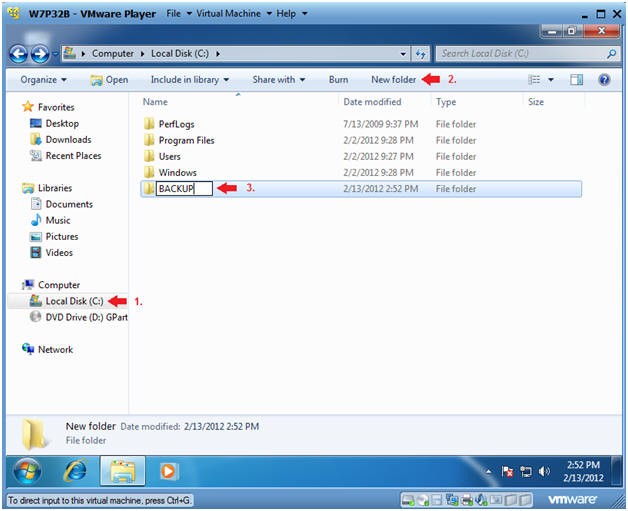Show hidden tray icons arrow
Image resolution: width=628 pixels, height=511 pixels.
[x=488, y=472]
